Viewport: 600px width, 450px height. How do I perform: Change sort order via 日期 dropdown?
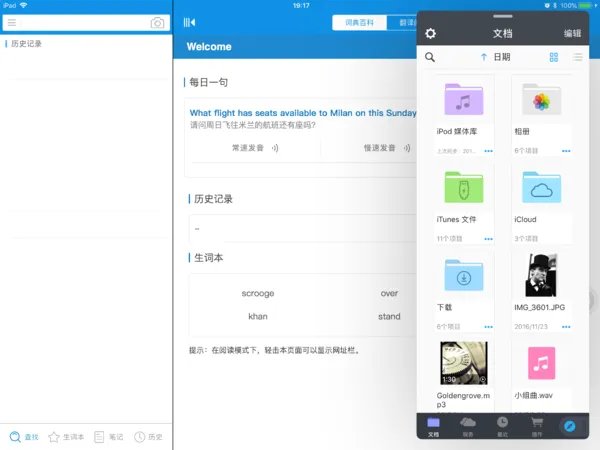[496, 57]
